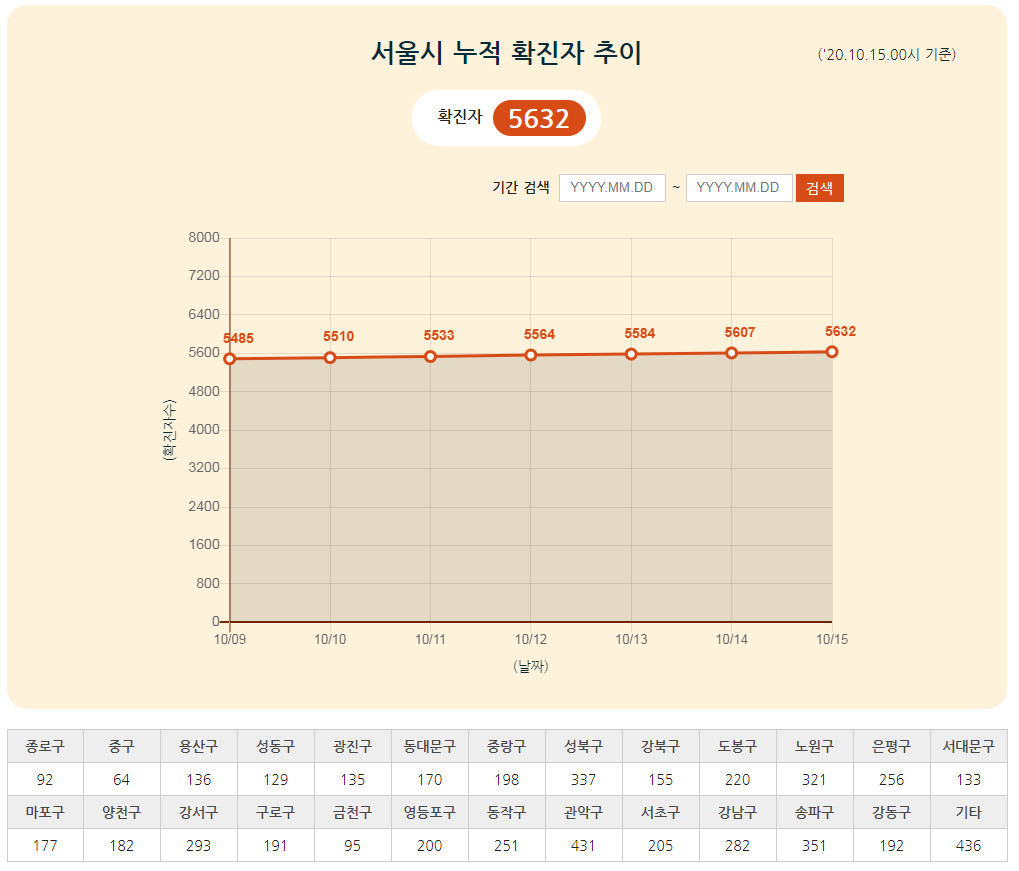Click the 은평구 table header
The image size is (1019, 871).
[892, 746]
